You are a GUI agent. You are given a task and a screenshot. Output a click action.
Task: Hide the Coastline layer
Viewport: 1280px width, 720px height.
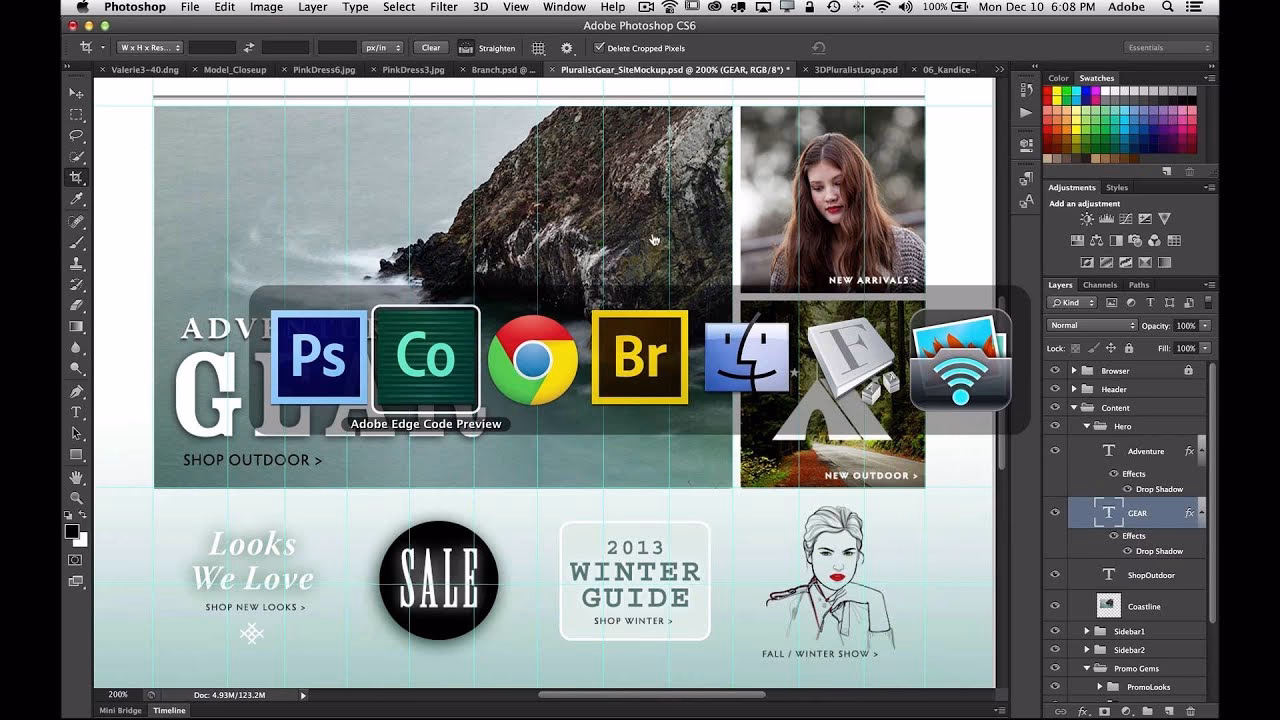coord(1054,605)
